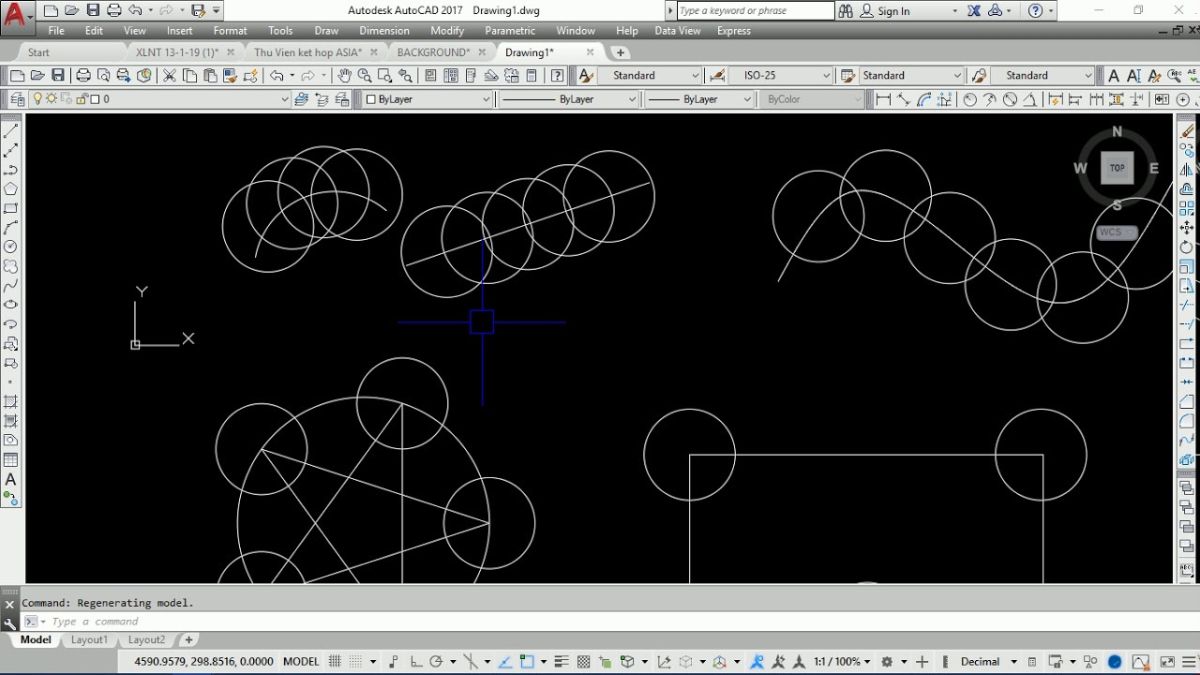Toggle Polar tracking in the status bar
This screenshot has width=1200, height=675.
point(436,661)
